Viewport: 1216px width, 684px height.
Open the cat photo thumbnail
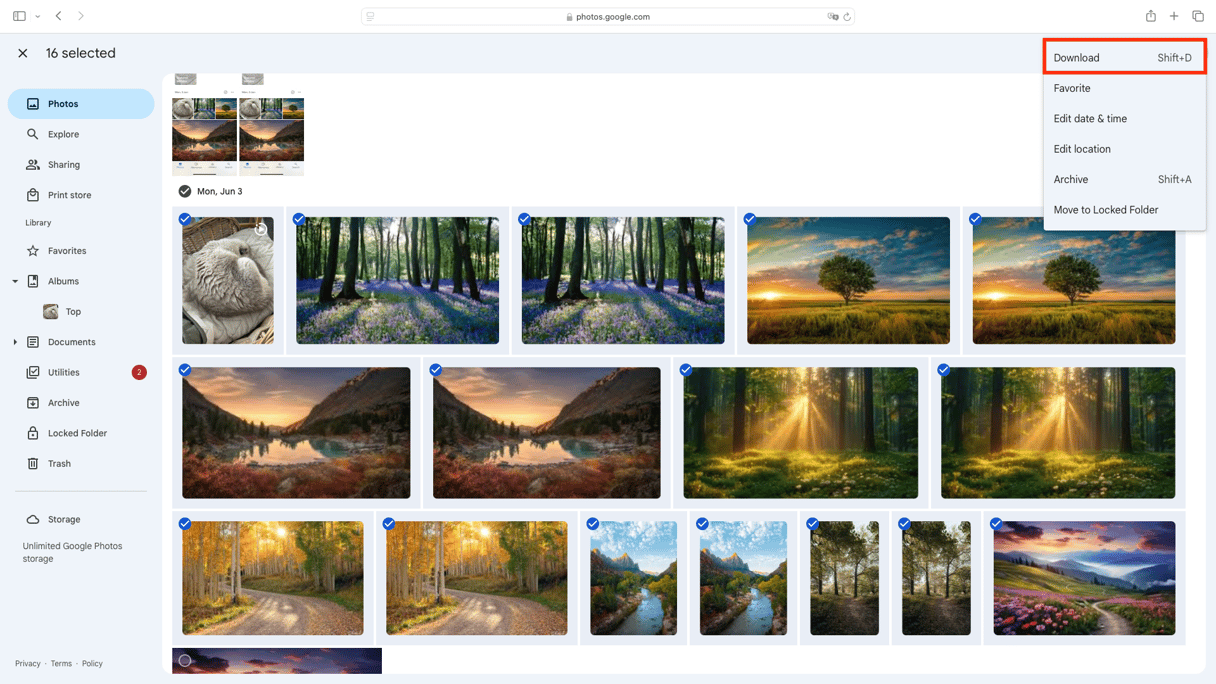pyautogui.click(x=228, y=281)
